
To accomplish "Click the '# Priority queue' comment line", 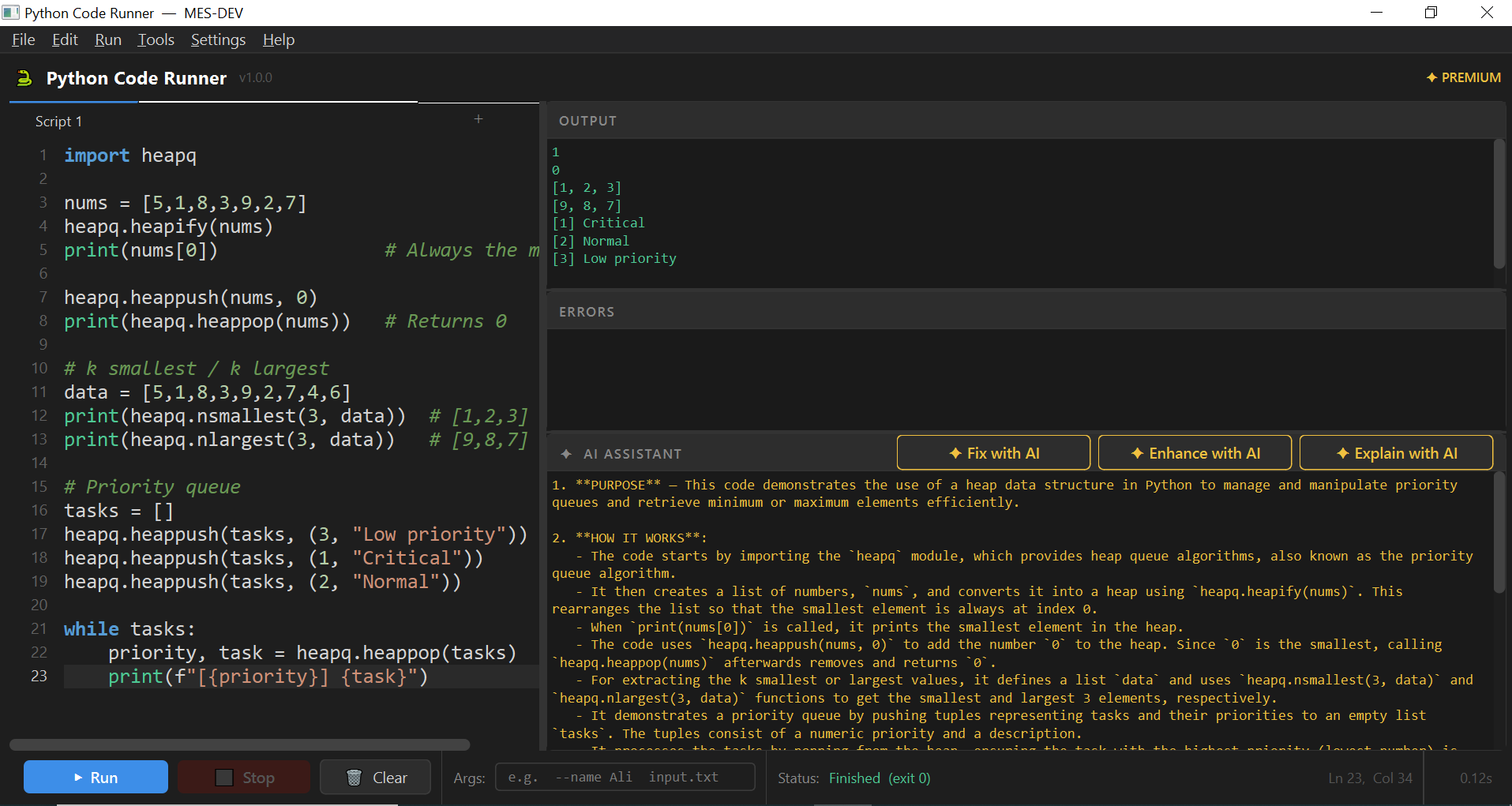I will pyautogui.click(x=152, y=487).
